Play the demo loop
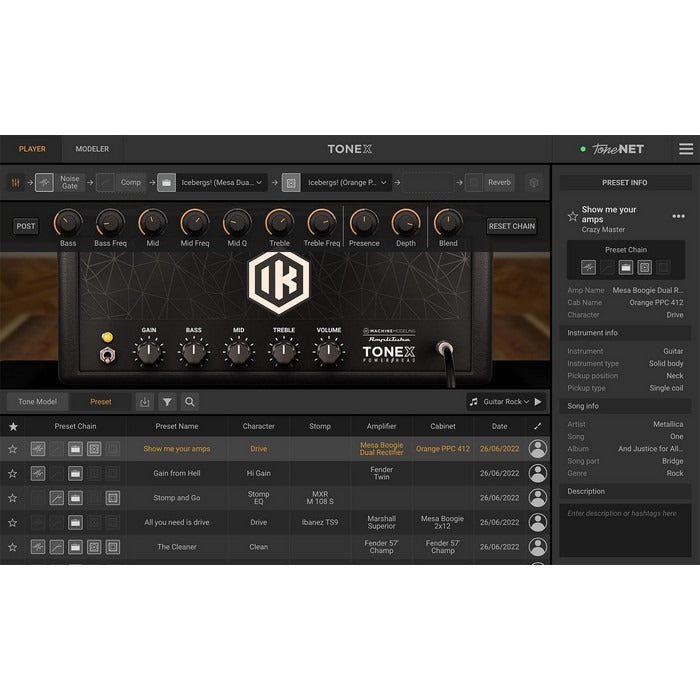Image resolution: width=700 pixels, height=700 pixels. tap(538, 402)
